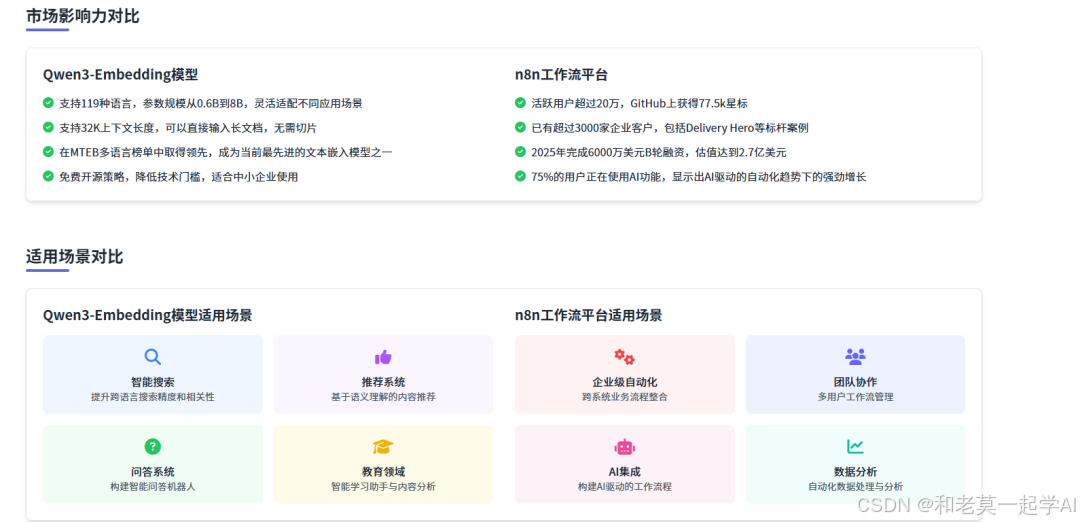Click the text 构建AI驱动的工作流程
This screenshot has width=1080, height=522.
[625, 487]
